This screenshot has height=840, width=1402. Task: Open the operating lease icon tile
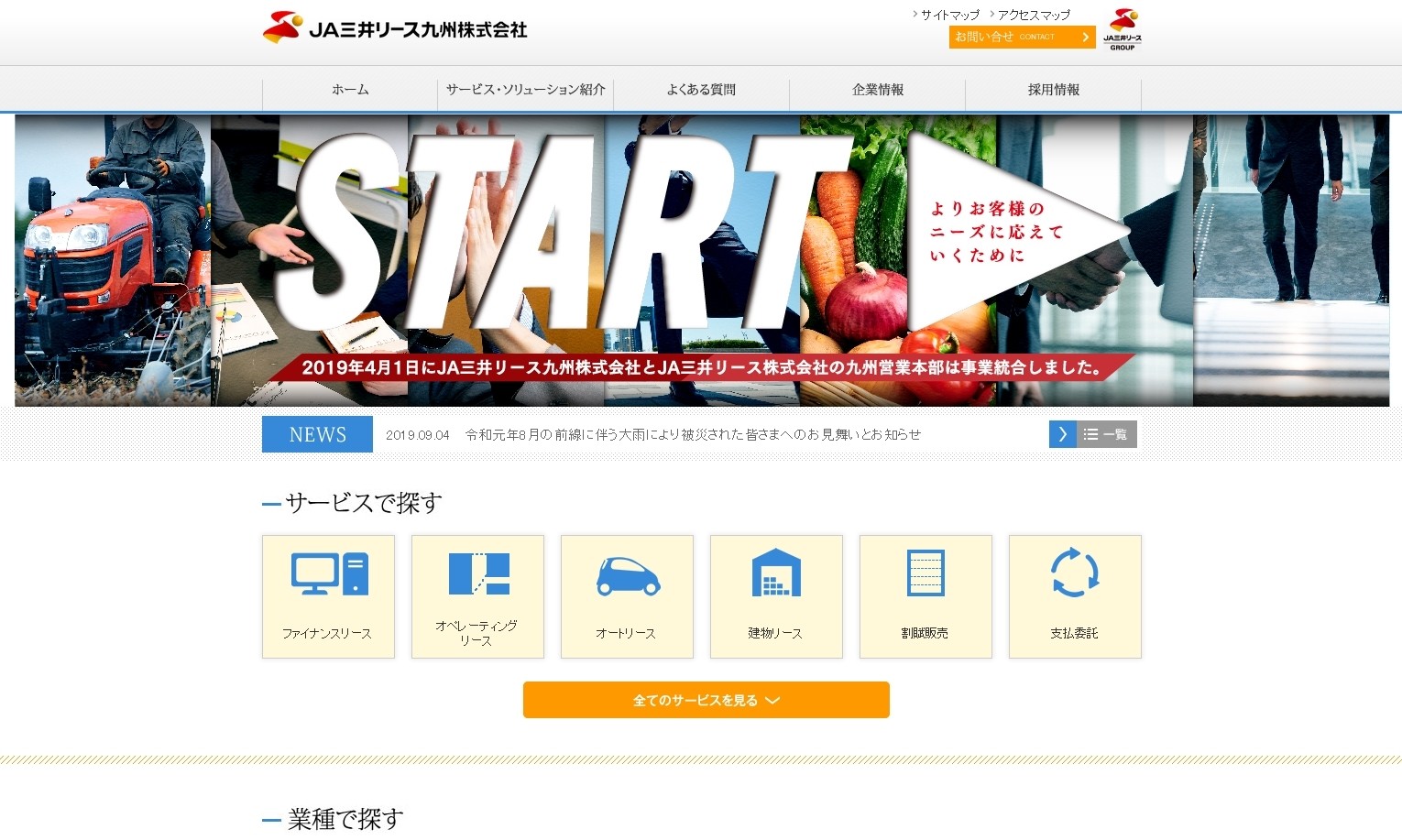pos(477,574)
